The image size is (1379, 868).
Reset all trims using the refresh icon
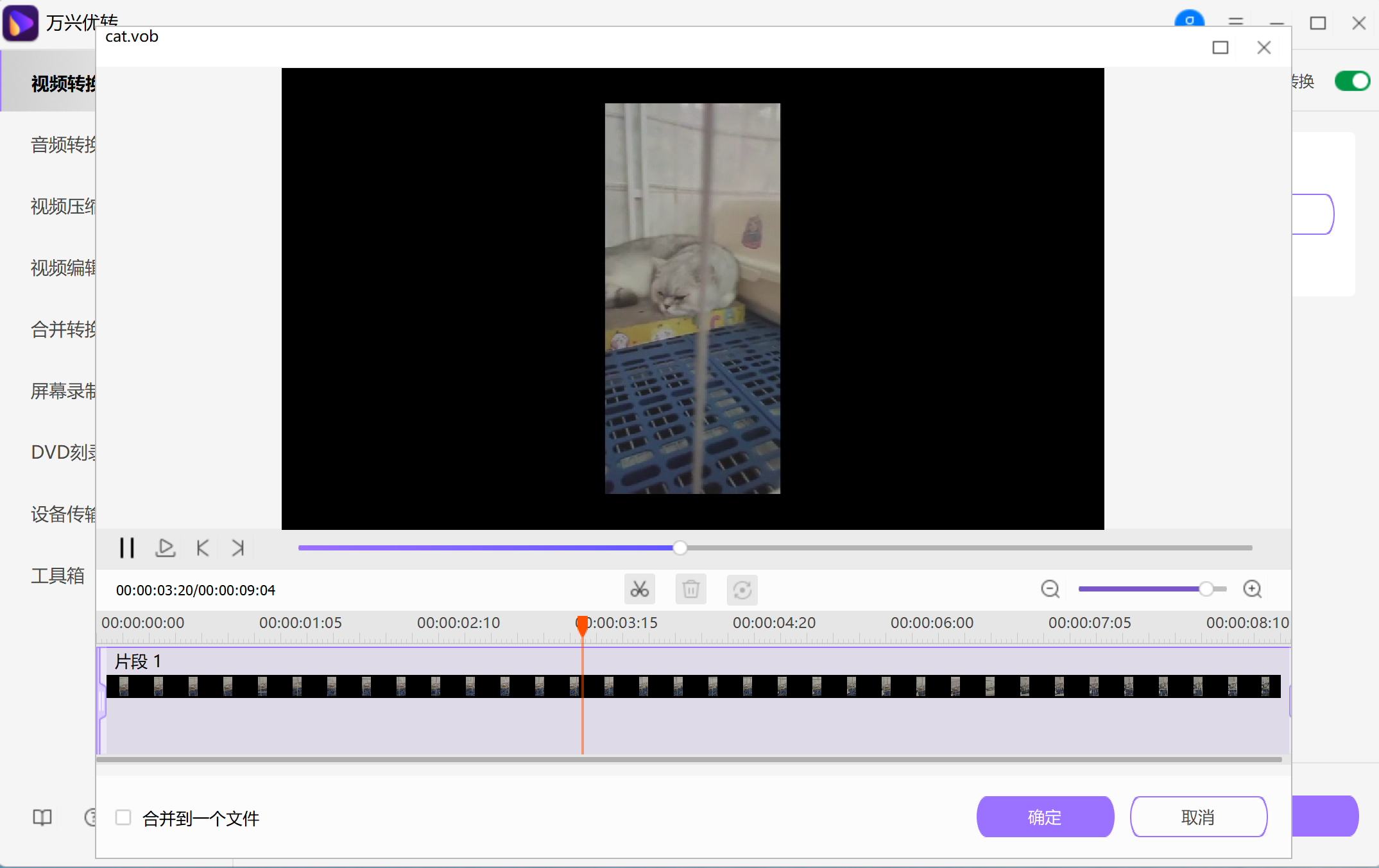pos(742,589)
